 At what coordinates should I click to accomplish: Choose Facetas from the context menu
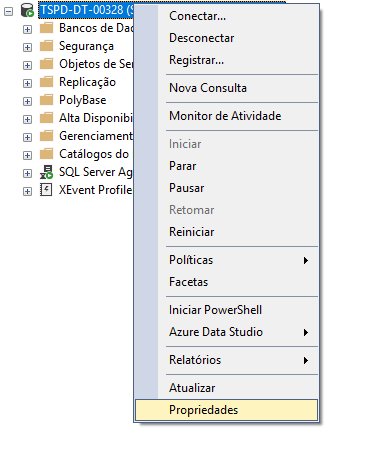(x=227, y=282)
